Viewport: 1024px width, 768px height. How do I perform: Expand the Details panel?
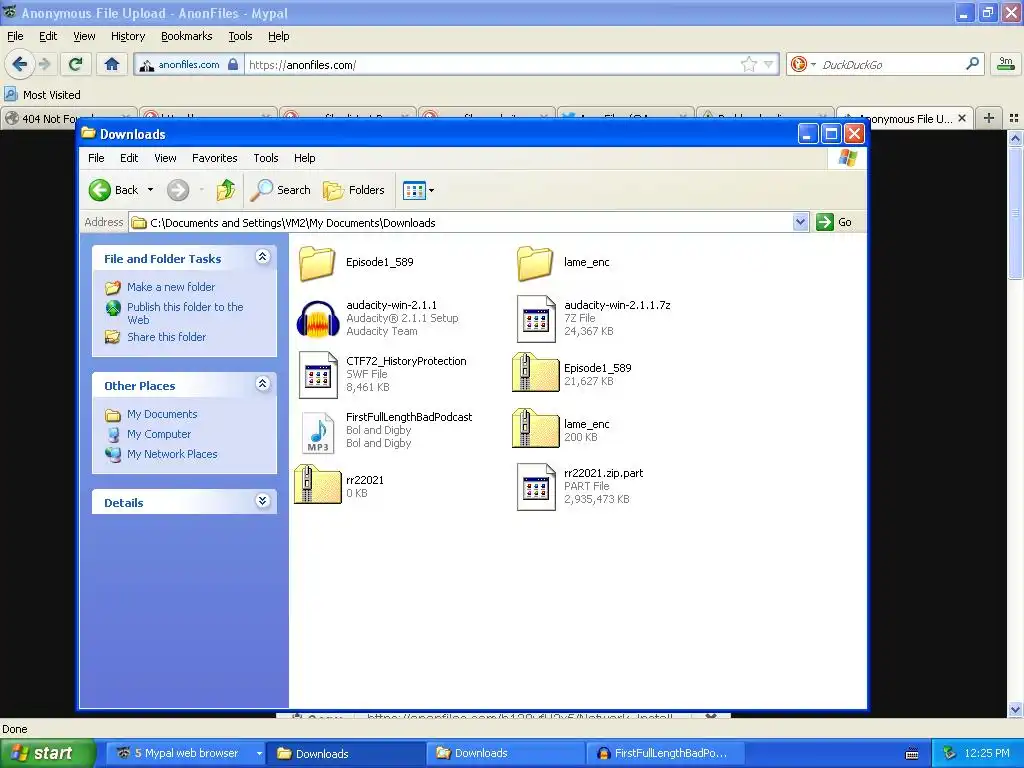[x=263, y=501]
